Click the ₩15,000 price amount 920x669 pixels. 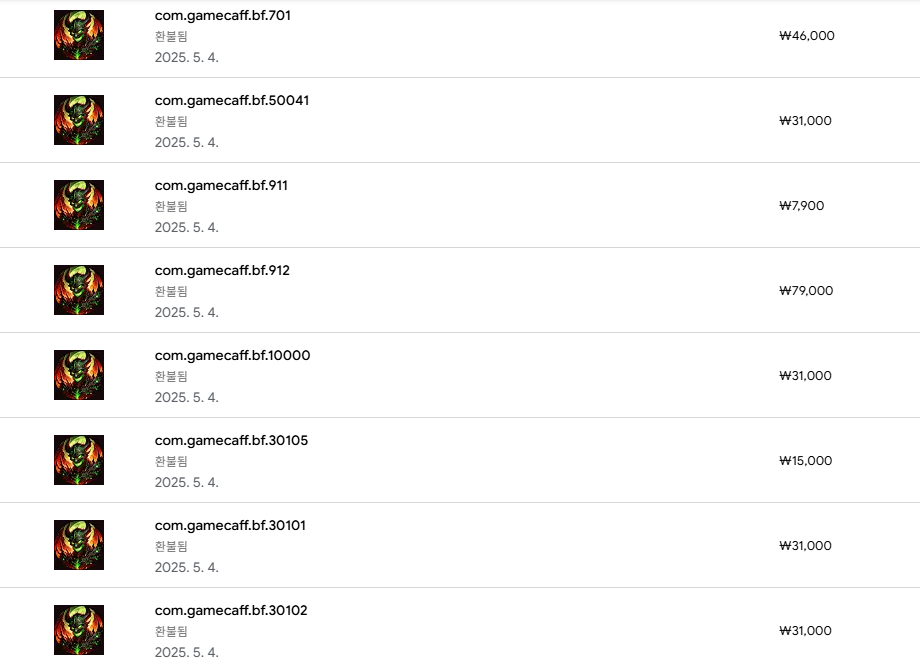tap(806, 461)
